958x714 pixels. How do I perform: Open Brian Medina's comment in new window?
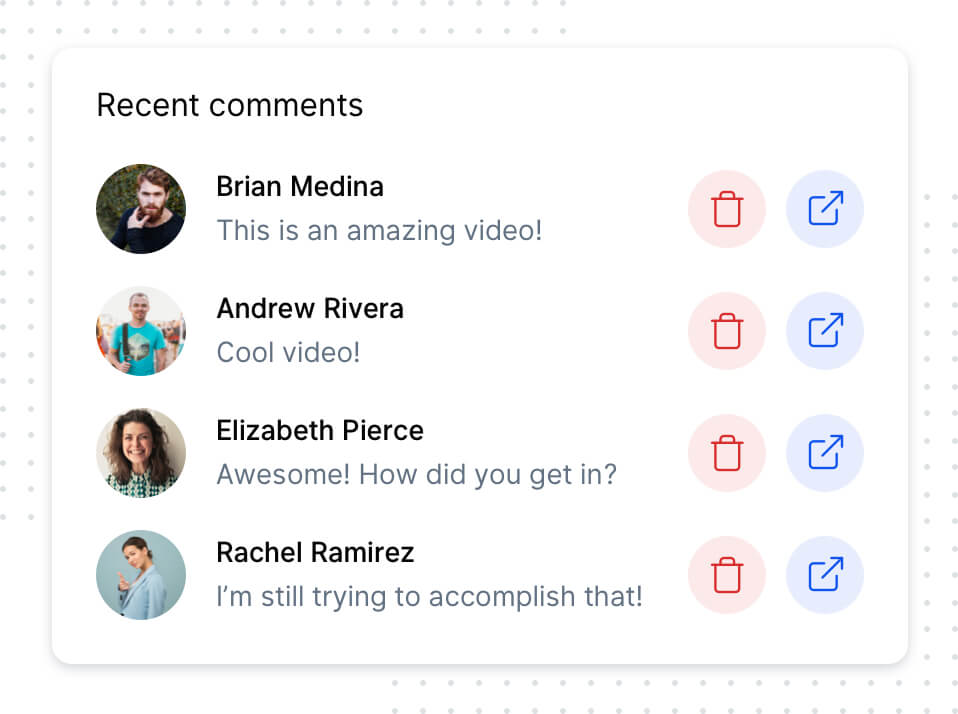tap(825, 209)
